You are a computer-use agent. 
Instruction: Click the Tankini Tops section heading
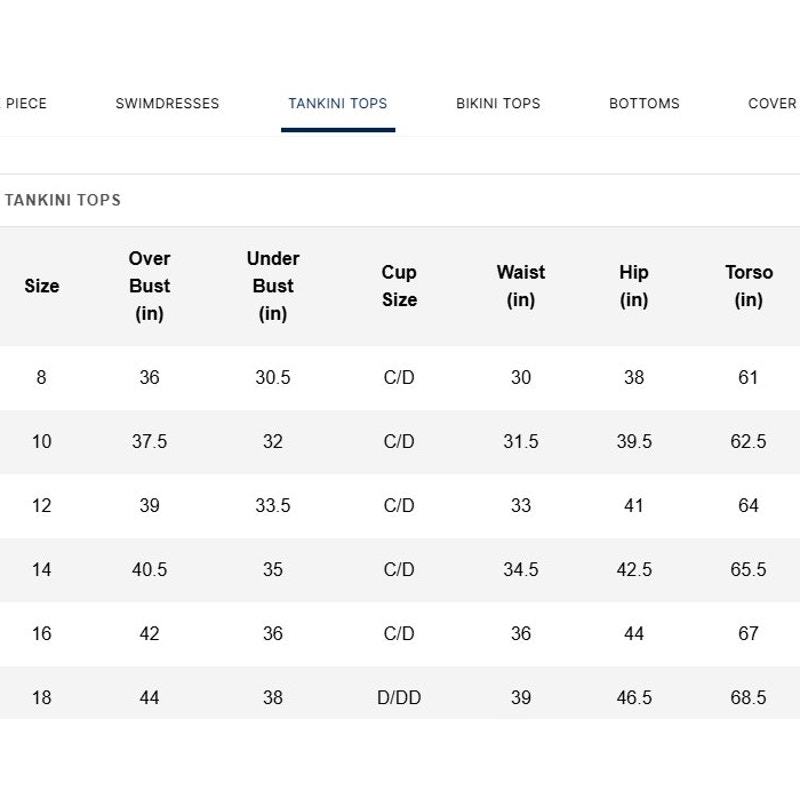coord(63,200)
